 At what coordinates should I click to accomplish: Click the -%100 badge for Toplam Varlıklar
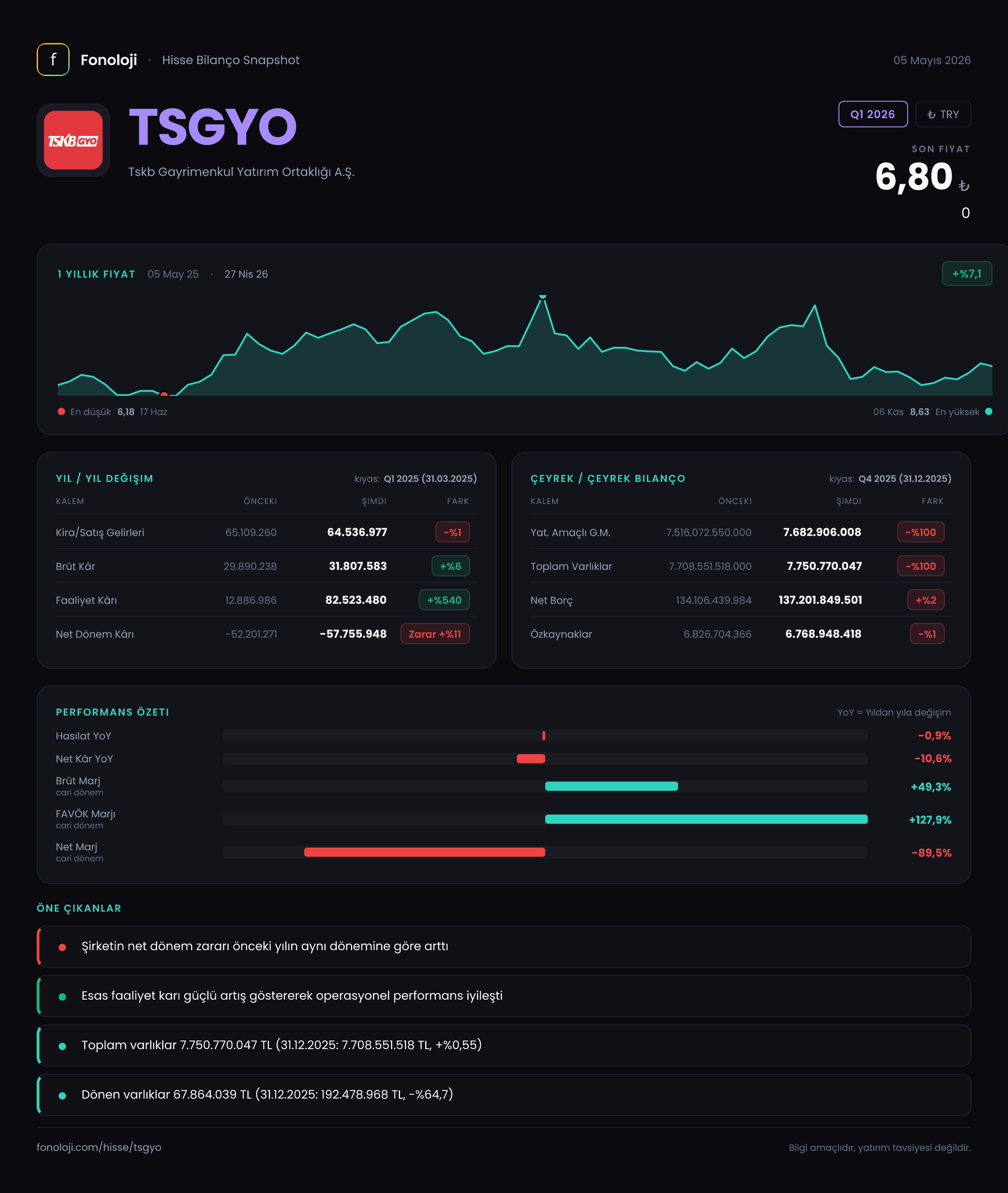(921, 566)
